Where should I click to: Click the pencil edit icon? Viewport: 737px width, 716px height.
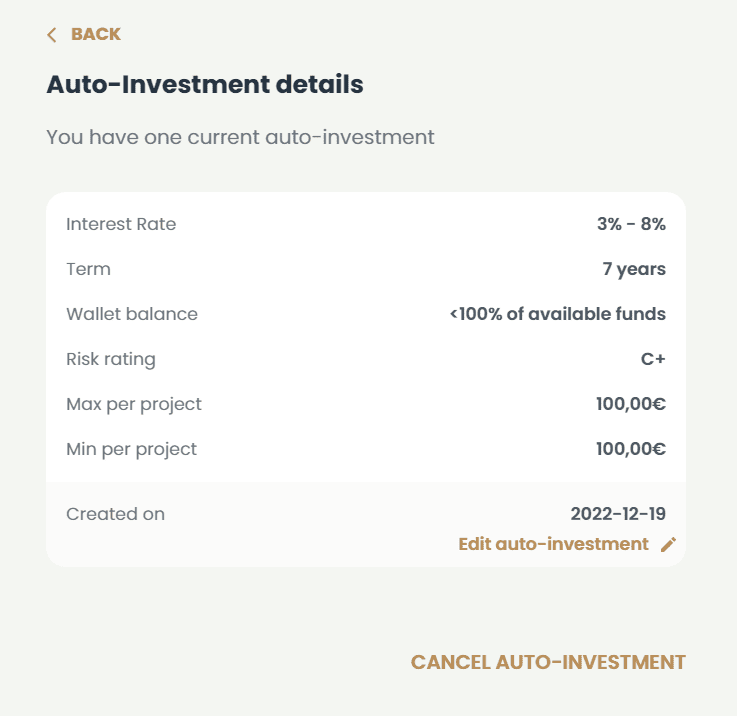[x=669, y=545]
